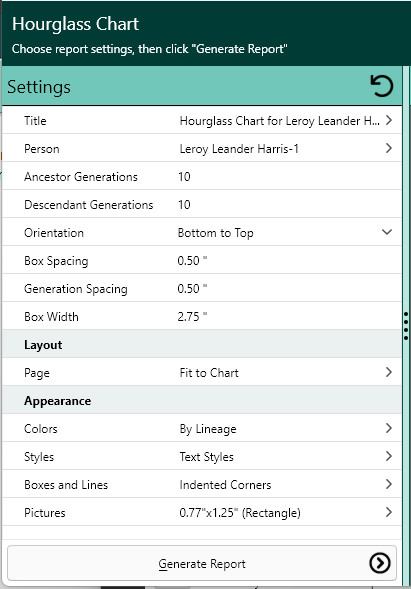The width and height of the screenshot is (411, 589).
Task: Click the Title row label
Action: point(35,121)
